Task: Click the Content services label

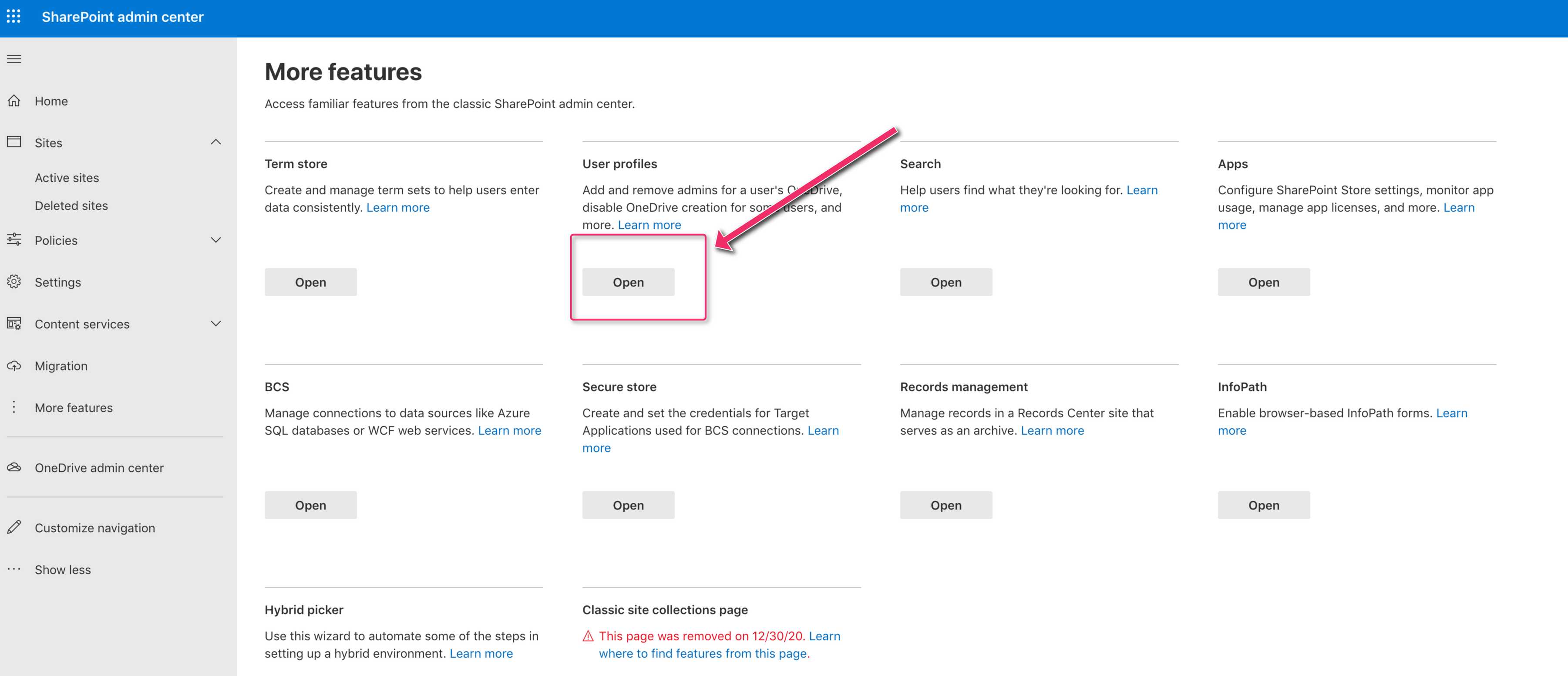Action: tap(82, 324)
